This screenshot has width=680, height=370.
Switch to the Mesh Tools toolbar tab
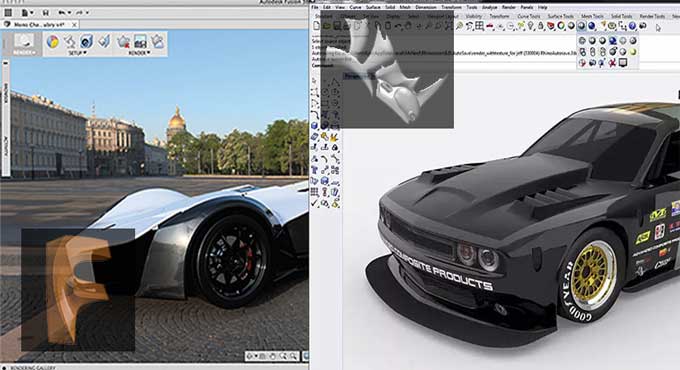point(592,16)
